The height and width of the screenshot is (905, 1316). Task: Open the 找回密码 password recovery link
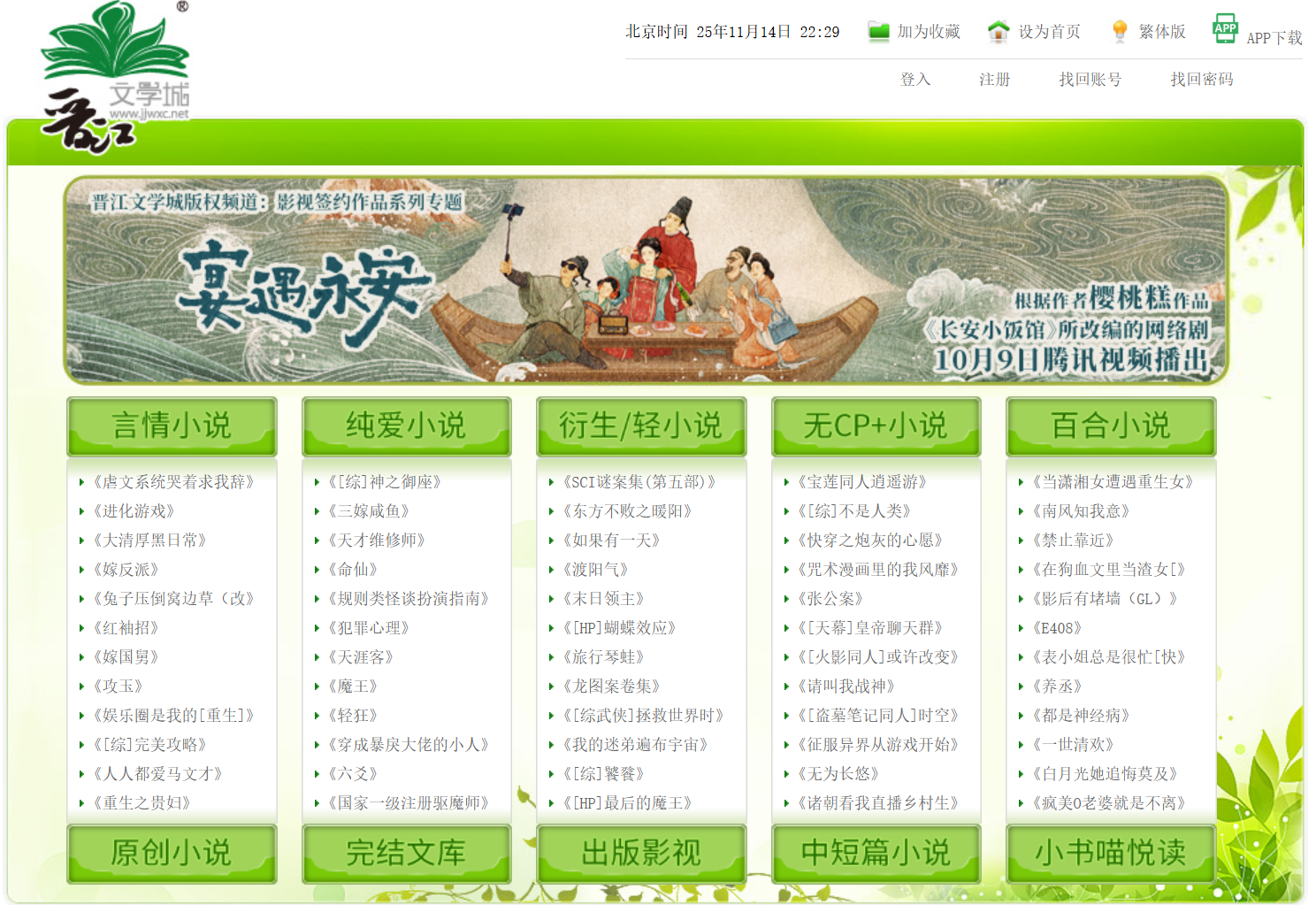1201,80
